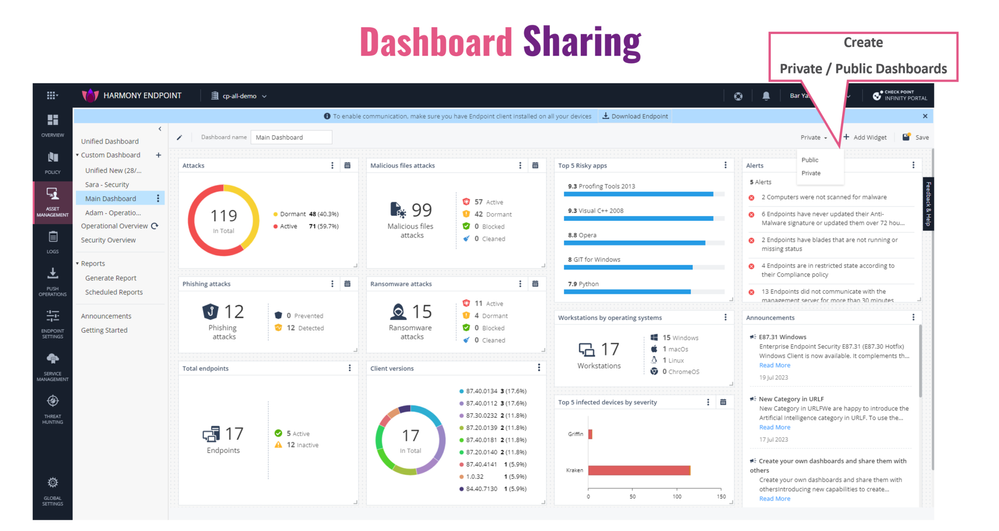The image size is (999, 531).
Task: Select Public from the visibility menu
Action: coord(809,160)
